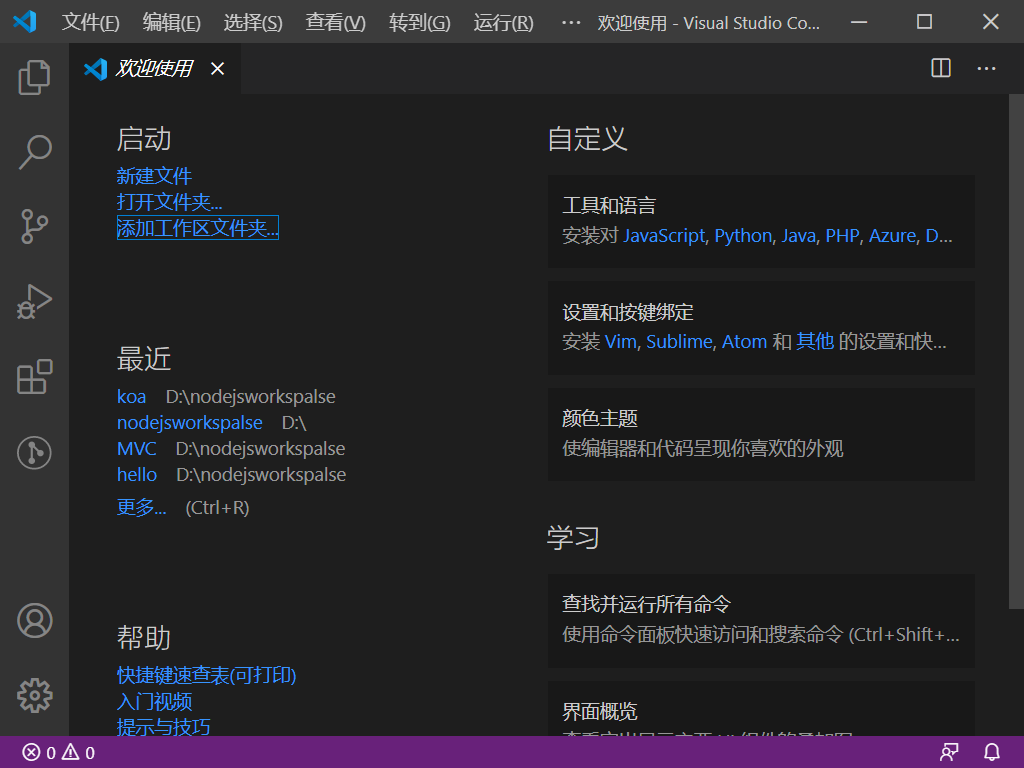Click the 打开文件夹... link

tap(169, 202)
